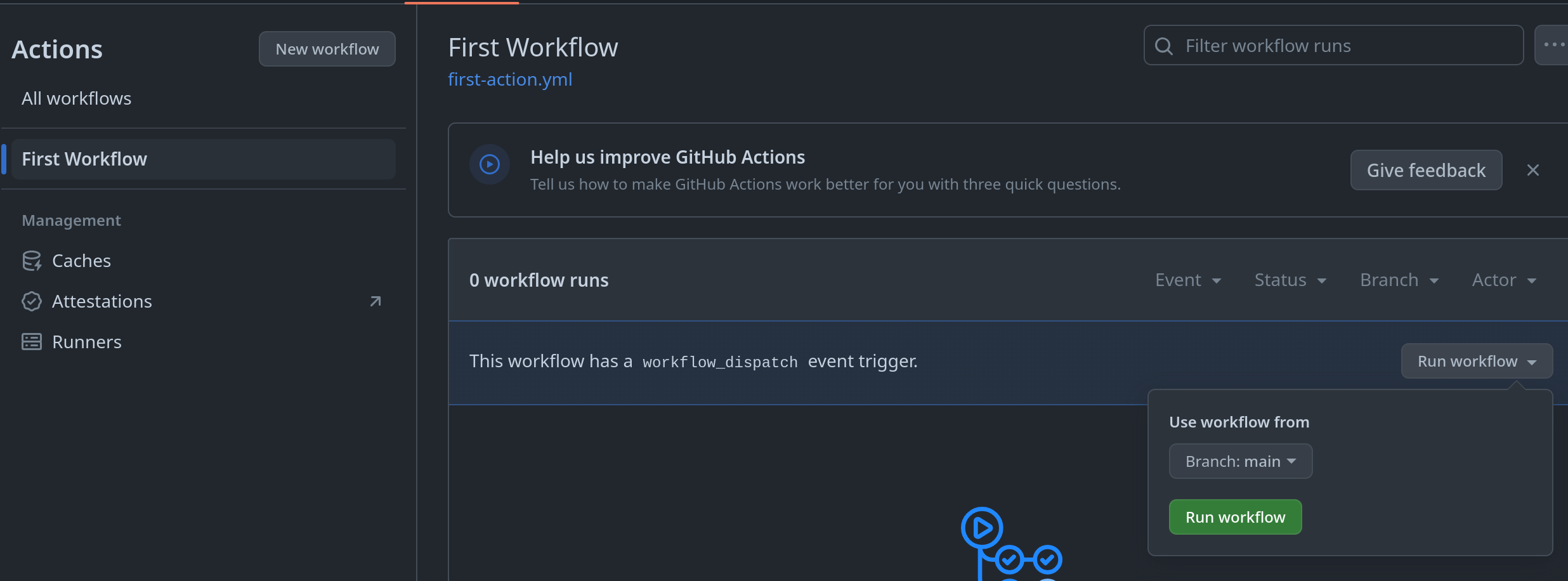Click the search magnifier icon

tap(1164, 46)
